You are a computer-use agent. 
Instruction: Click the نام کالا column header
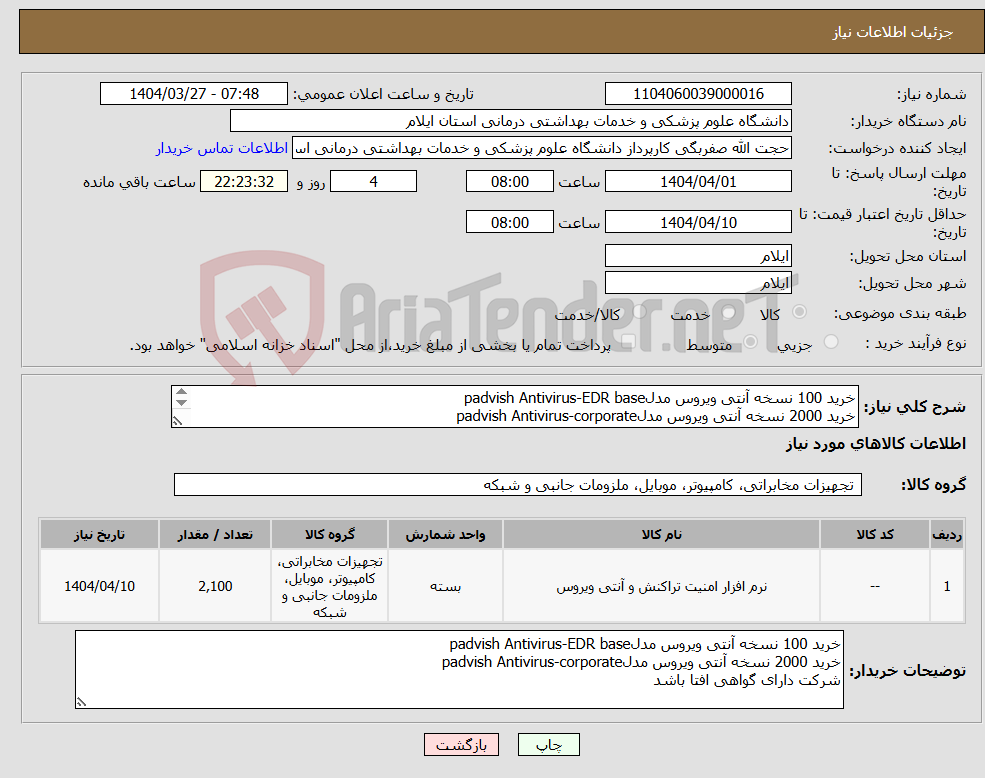pos(661,534)
